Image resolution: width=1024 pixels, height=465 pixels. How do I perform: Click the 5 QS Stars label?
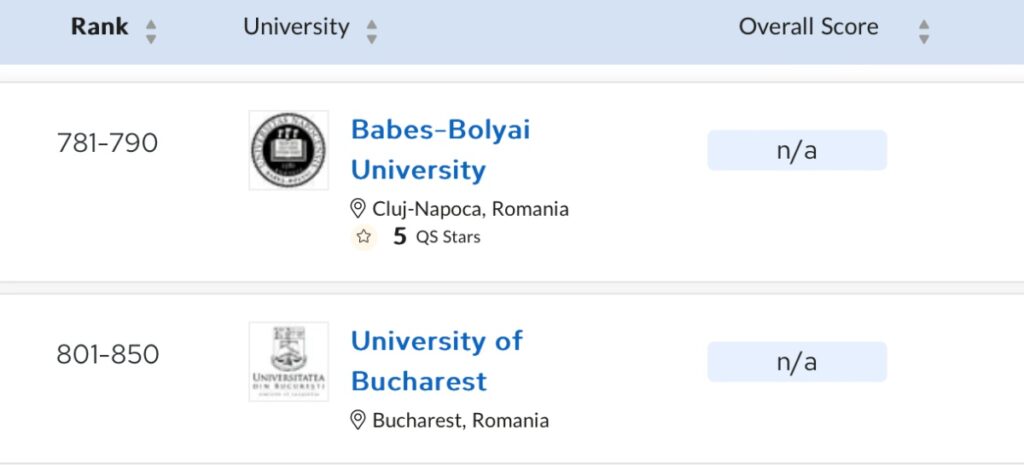click(437, 237)
